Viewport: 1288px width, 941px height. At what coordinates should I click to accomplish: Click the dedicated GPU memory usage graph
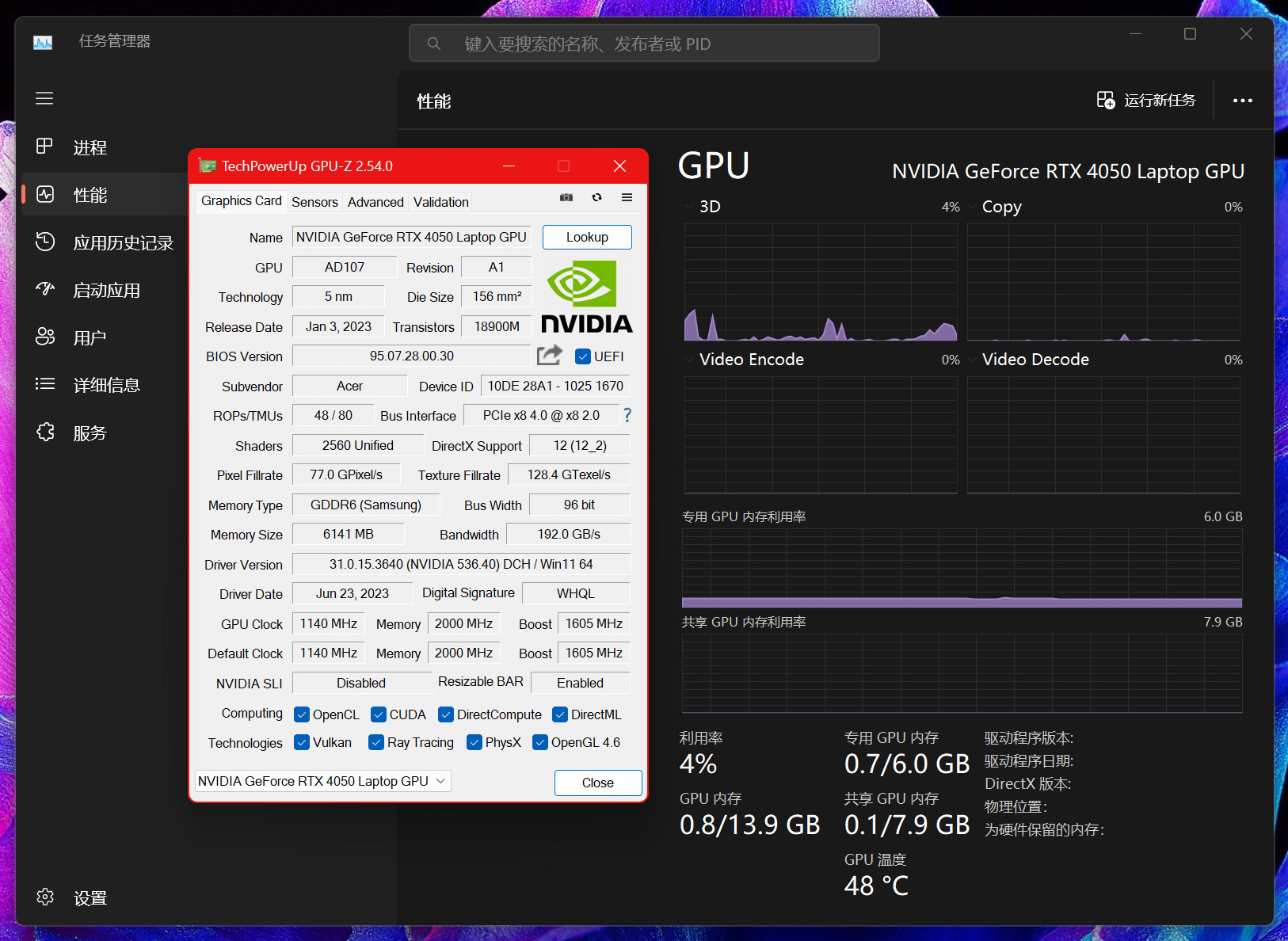click(x=962, y=568)
